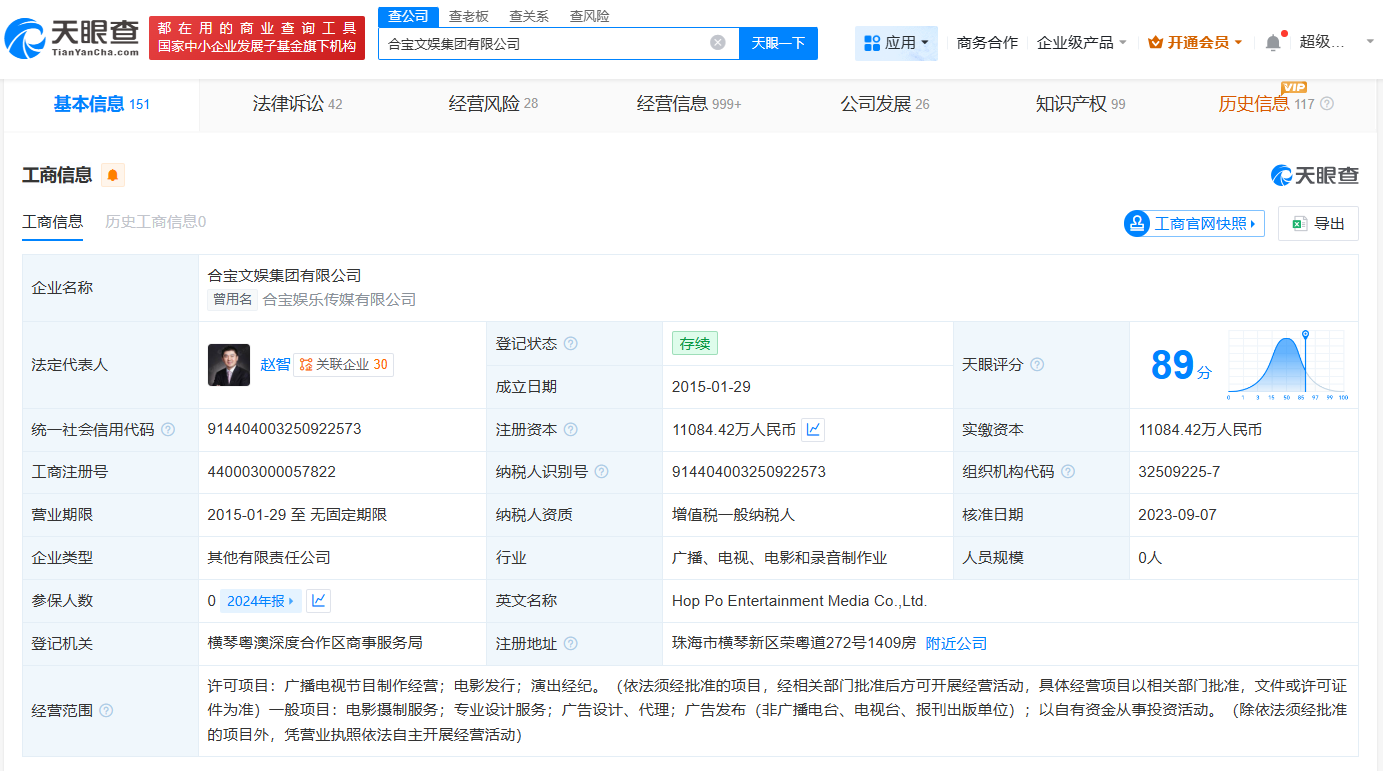Clear search box using the X icon
1383x771 pixels.
pos(717,43)
